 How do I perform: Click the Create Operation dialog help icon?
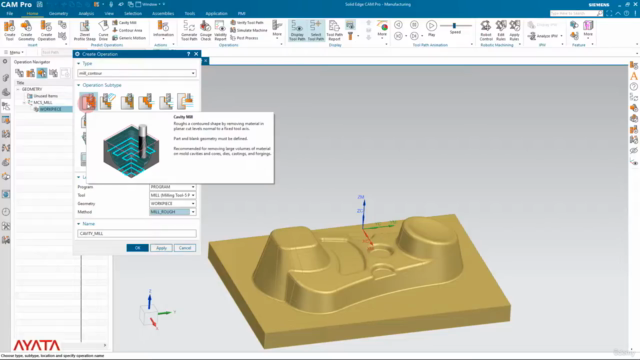click(188, 54)
